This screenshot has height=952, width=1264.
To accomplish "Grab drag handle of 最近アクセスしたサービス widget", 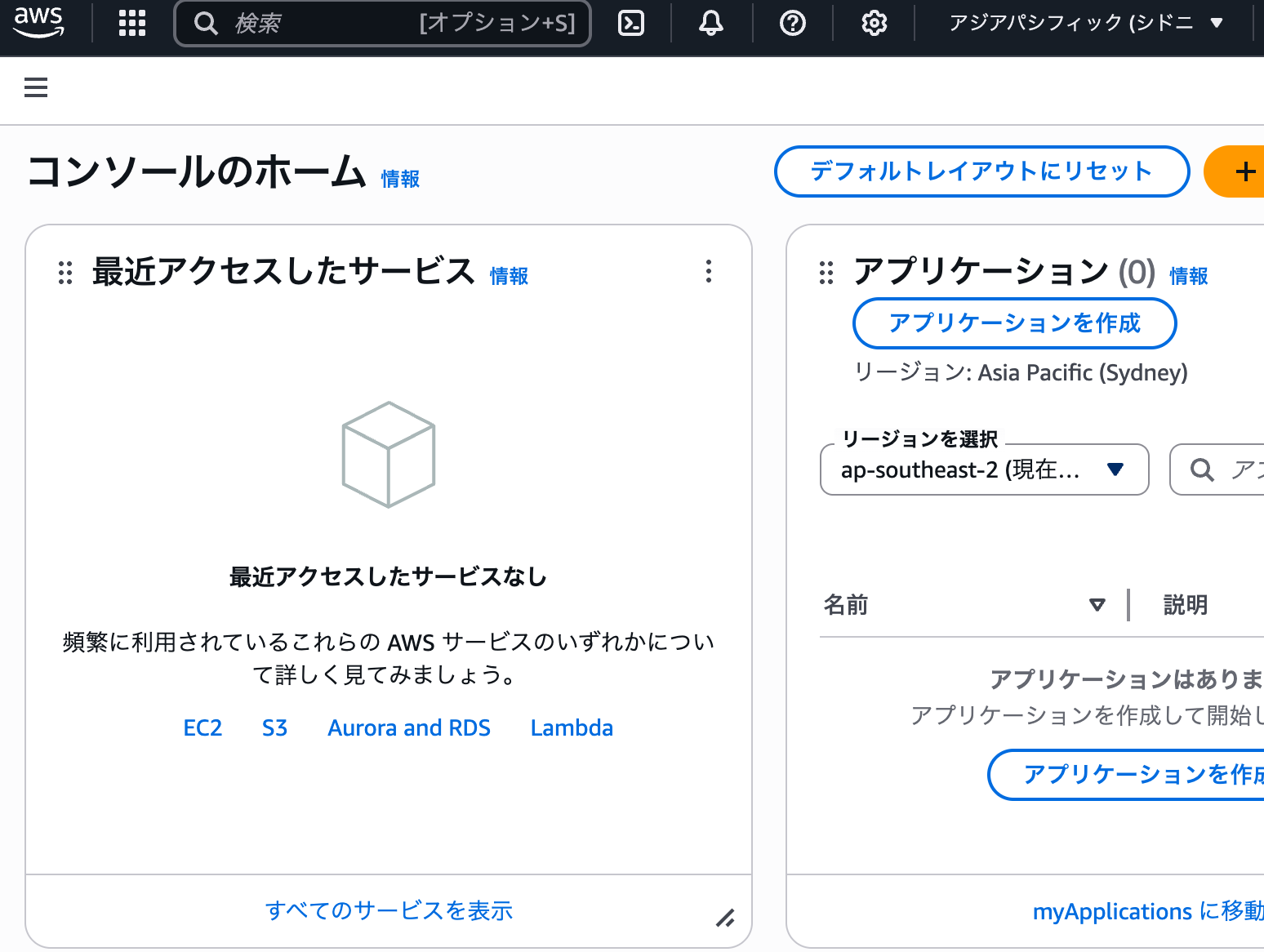I will 65,273.
